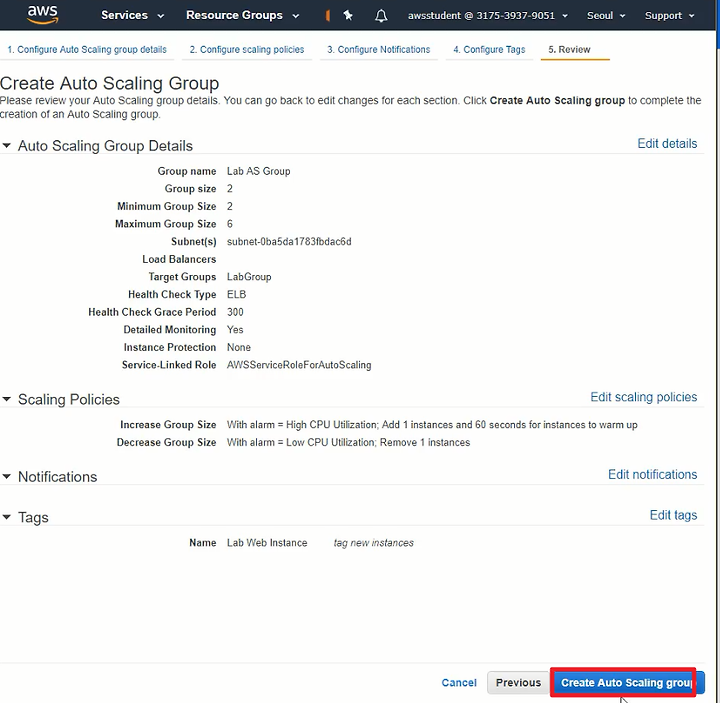The width and height of the screenshot is (720, 703).
Task: Click the Previous button
Action: coord(518,683)
